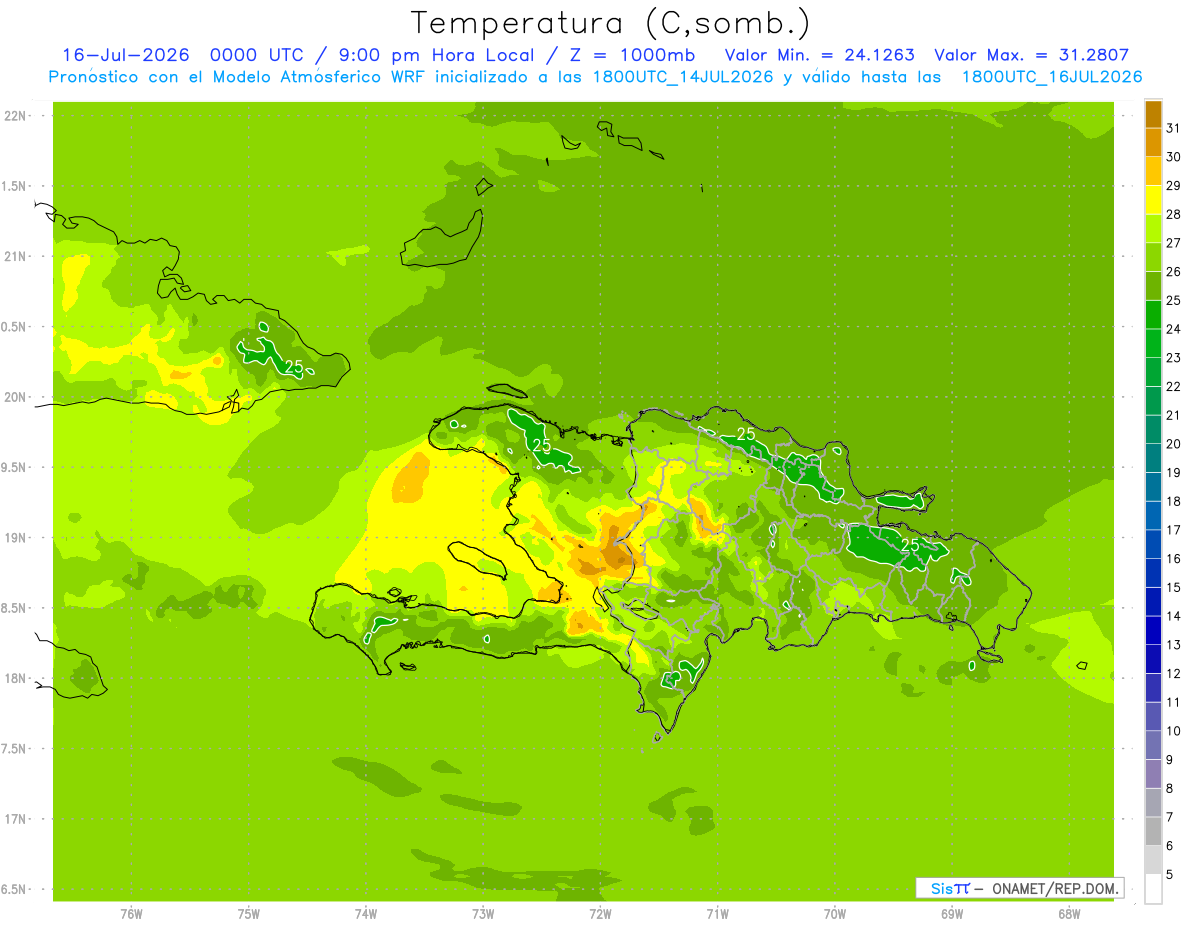Click legend value 10

(1173, 731)
